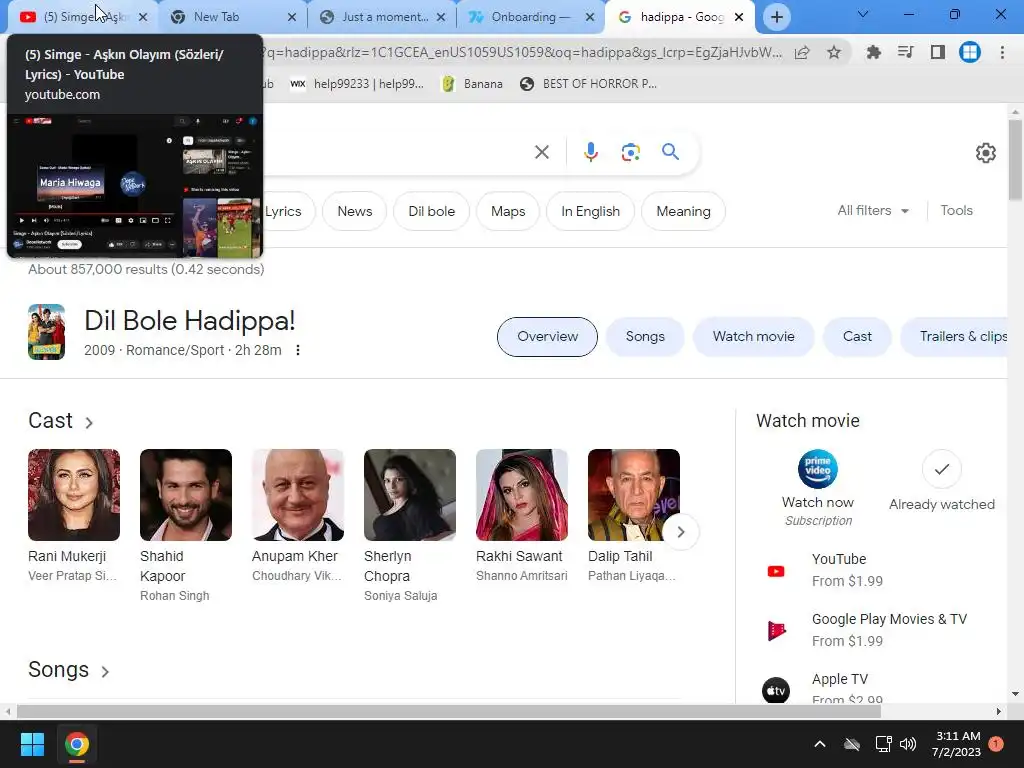Expand the Songs section arrow
This screenshot has height=768, width=1024.
(x=104, y=671)
